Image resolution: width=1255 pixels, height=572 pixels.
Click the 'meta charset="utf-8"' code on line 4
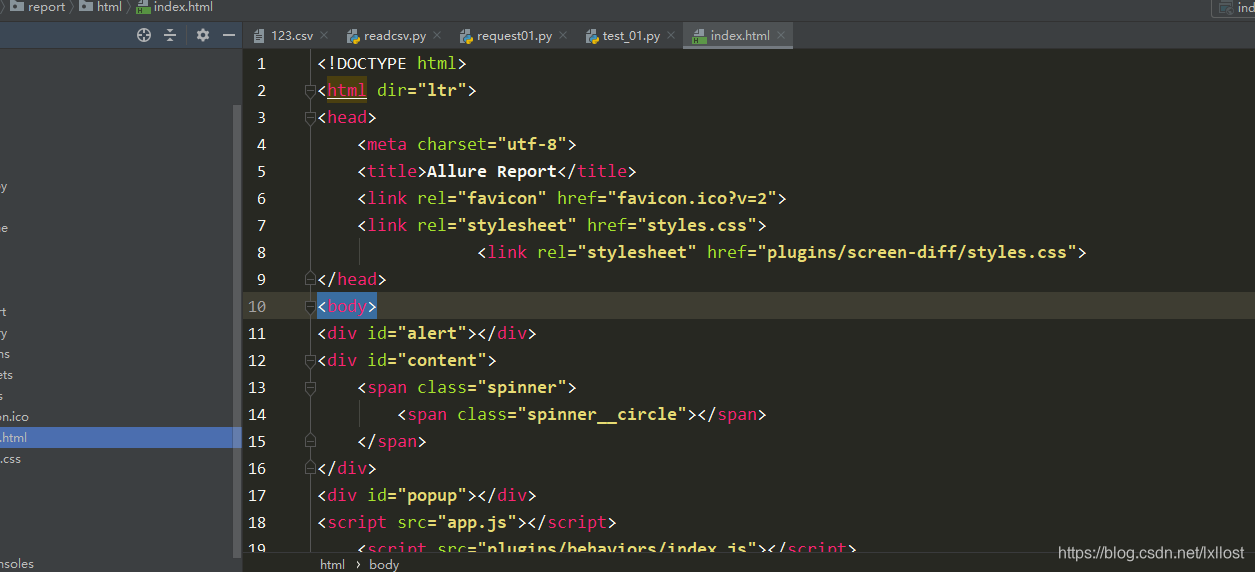pos(466,144)
